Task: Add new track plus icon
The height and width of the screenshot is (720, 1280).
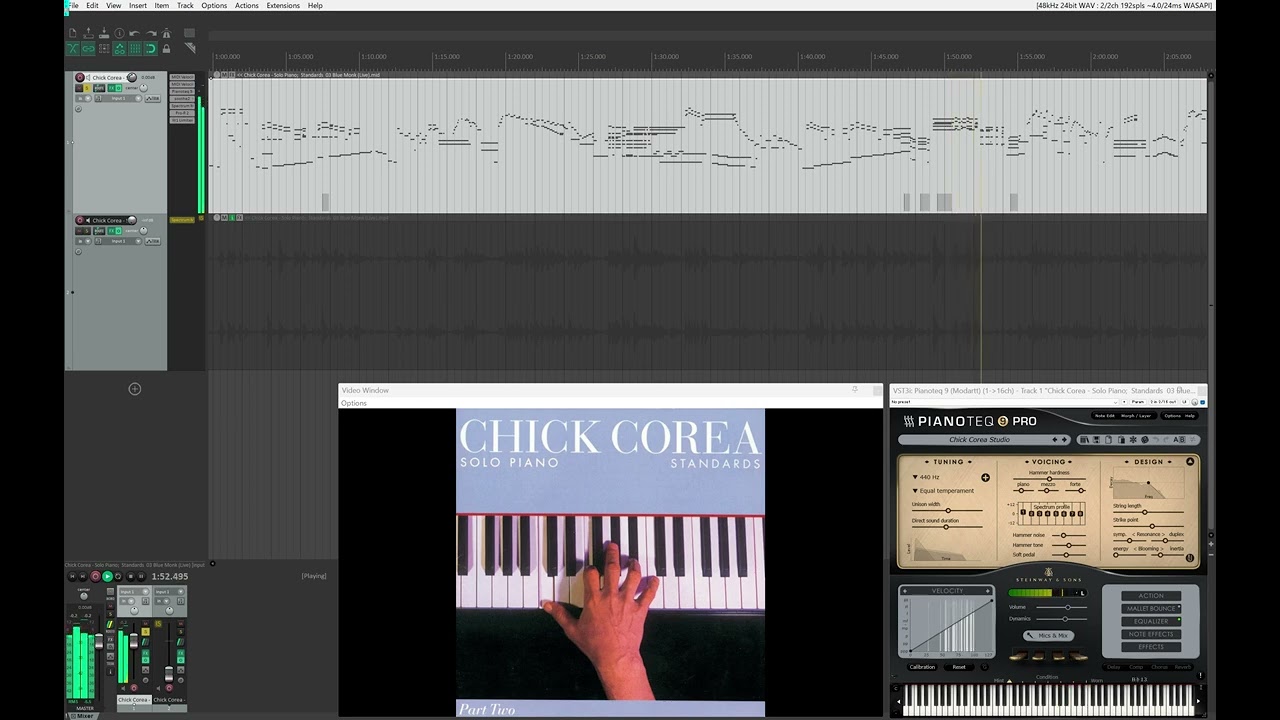Action: 135,389
